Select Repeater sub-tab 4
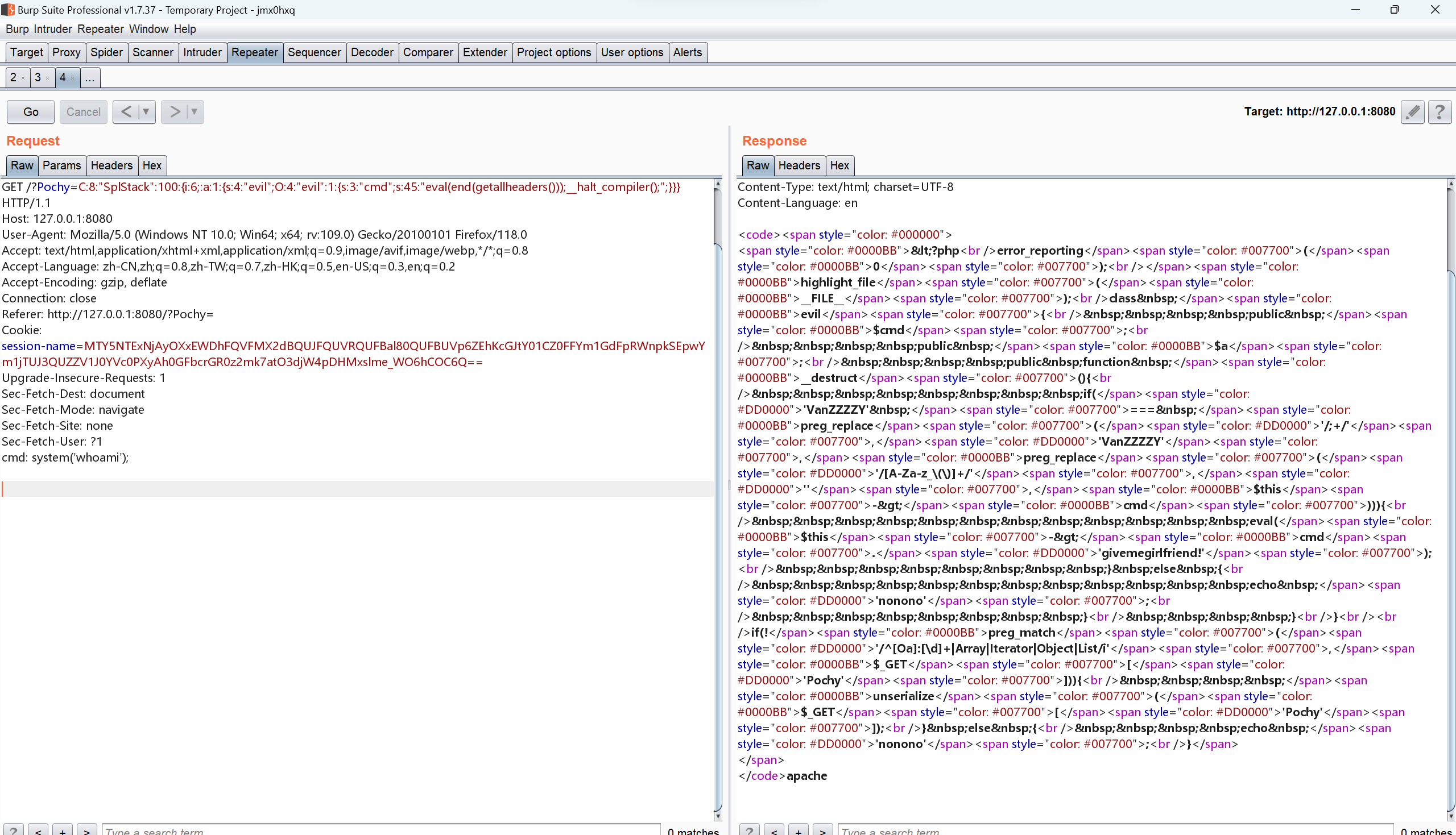 click(x=63, y=77)
